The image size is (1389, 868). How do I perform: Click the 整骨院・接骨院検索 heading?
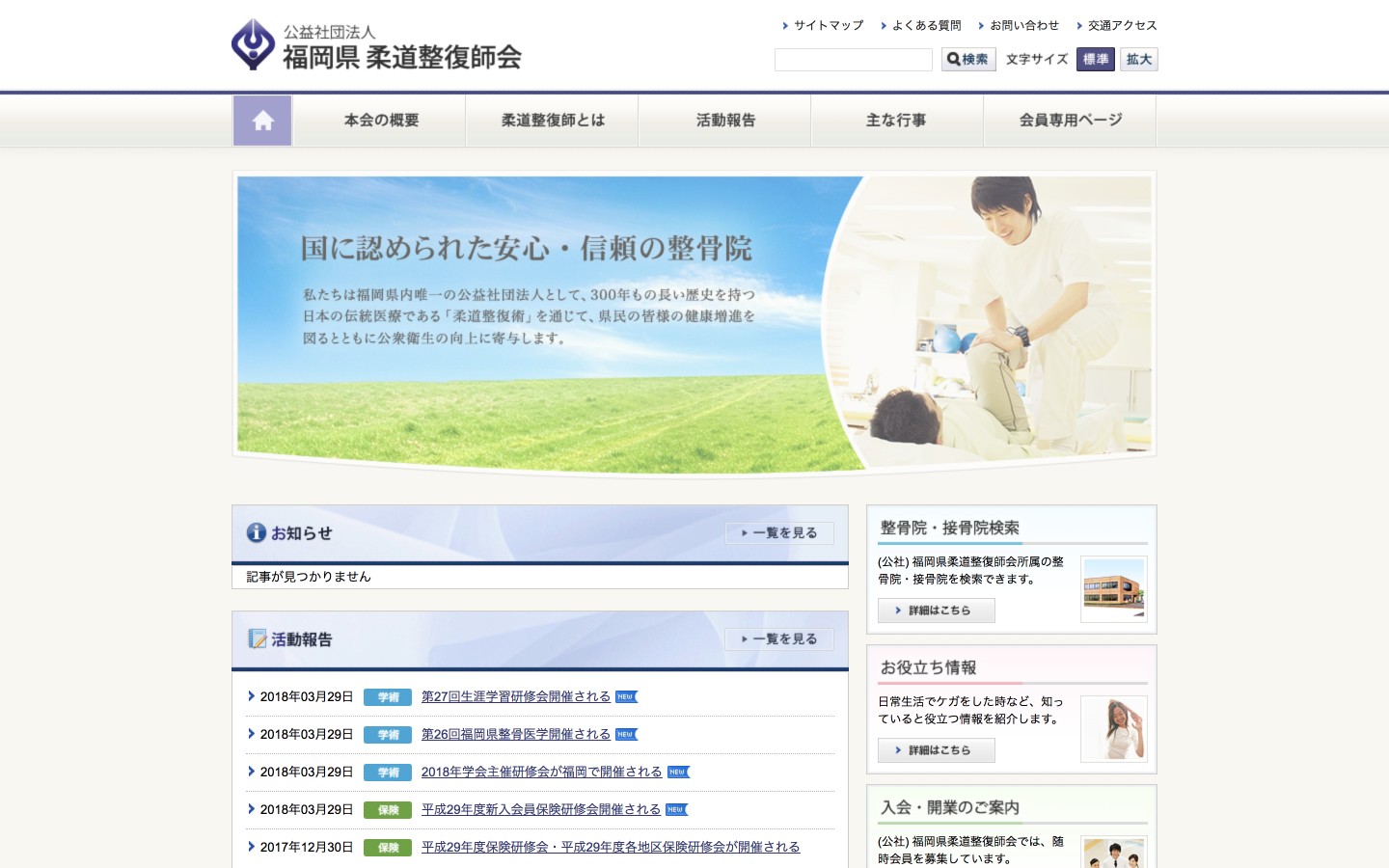pos(950,528)
